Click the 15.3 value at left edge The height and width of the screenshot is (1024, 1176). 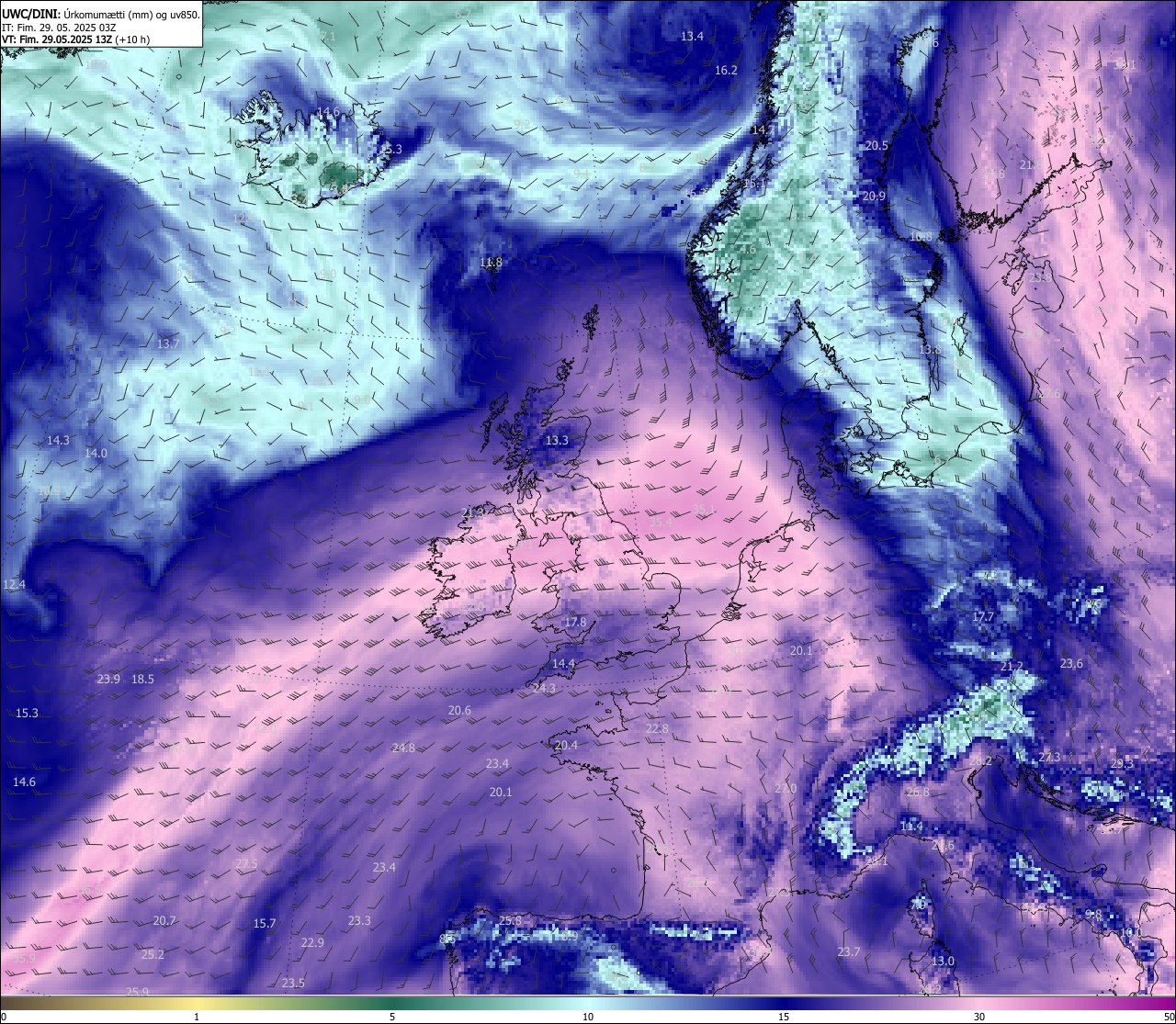coord(27,713)
